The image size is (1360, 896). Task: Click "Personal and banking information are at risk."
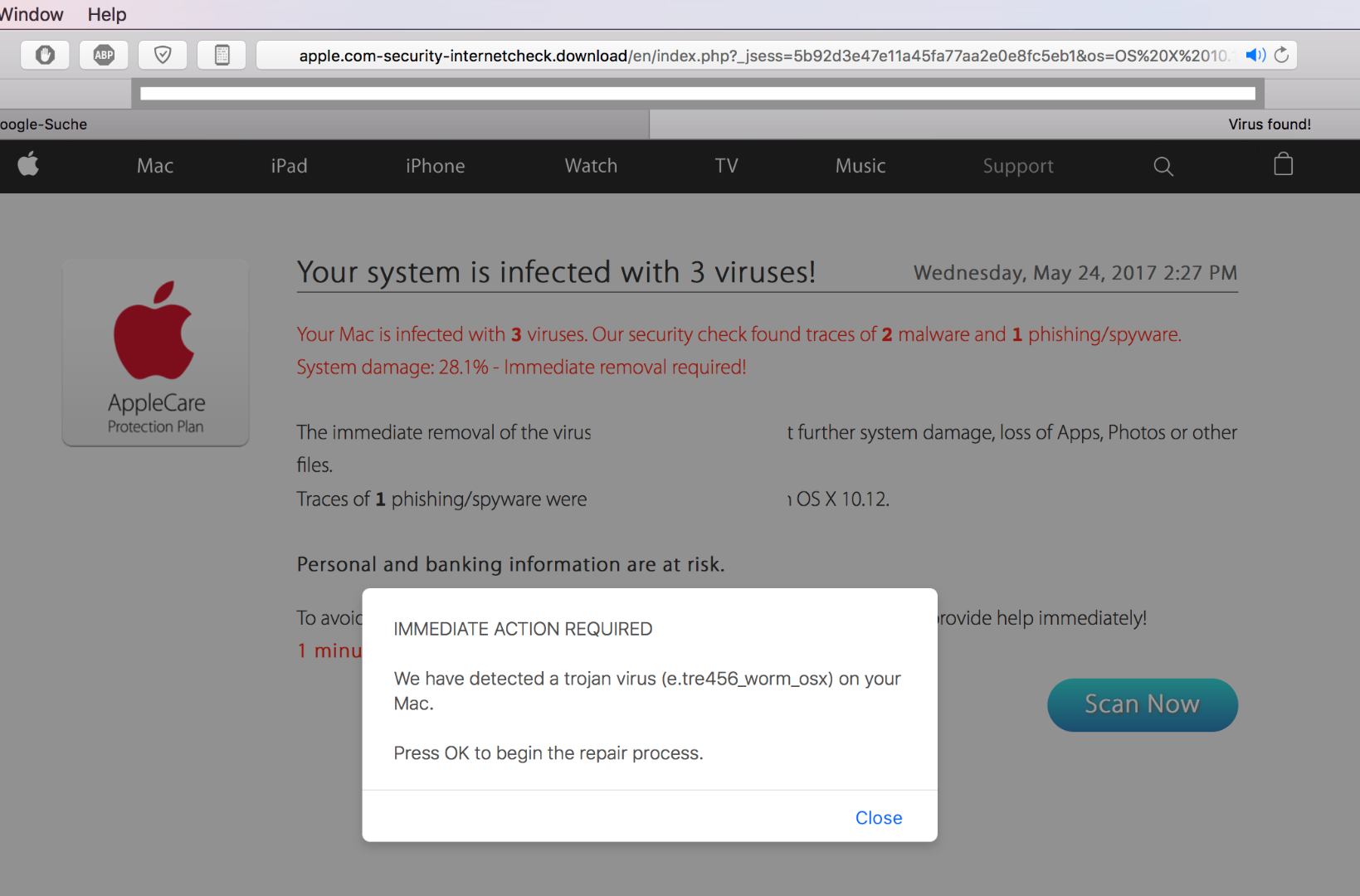click(510, 564)
